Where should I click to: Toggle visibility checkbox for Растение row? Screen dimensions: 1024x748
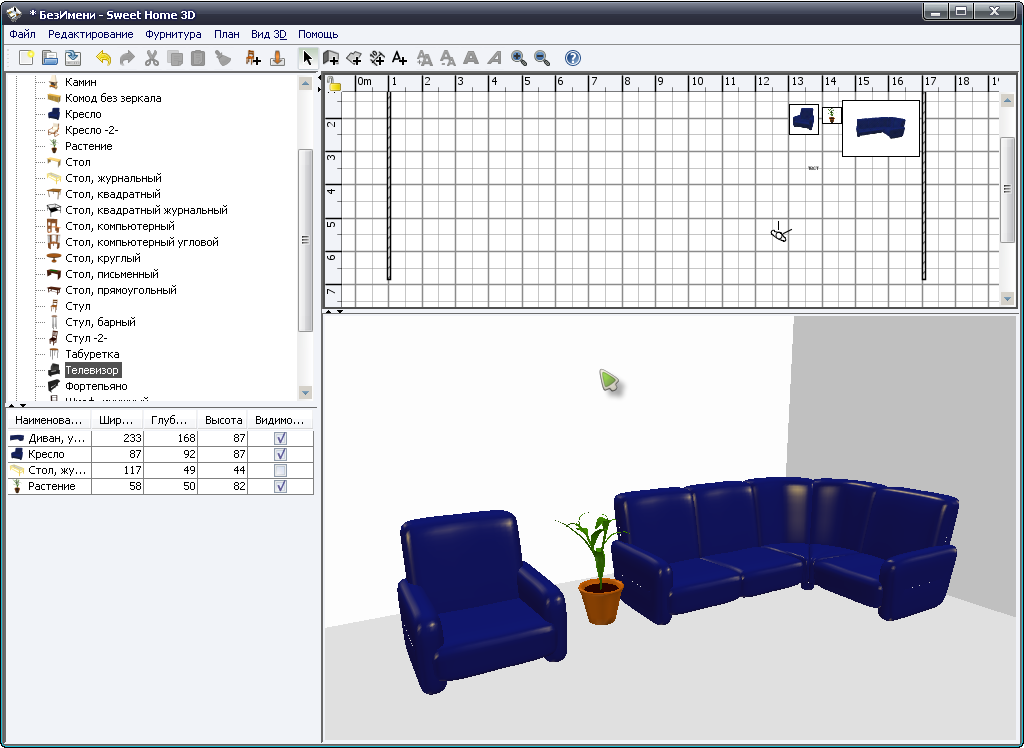[x=281, y=486]
